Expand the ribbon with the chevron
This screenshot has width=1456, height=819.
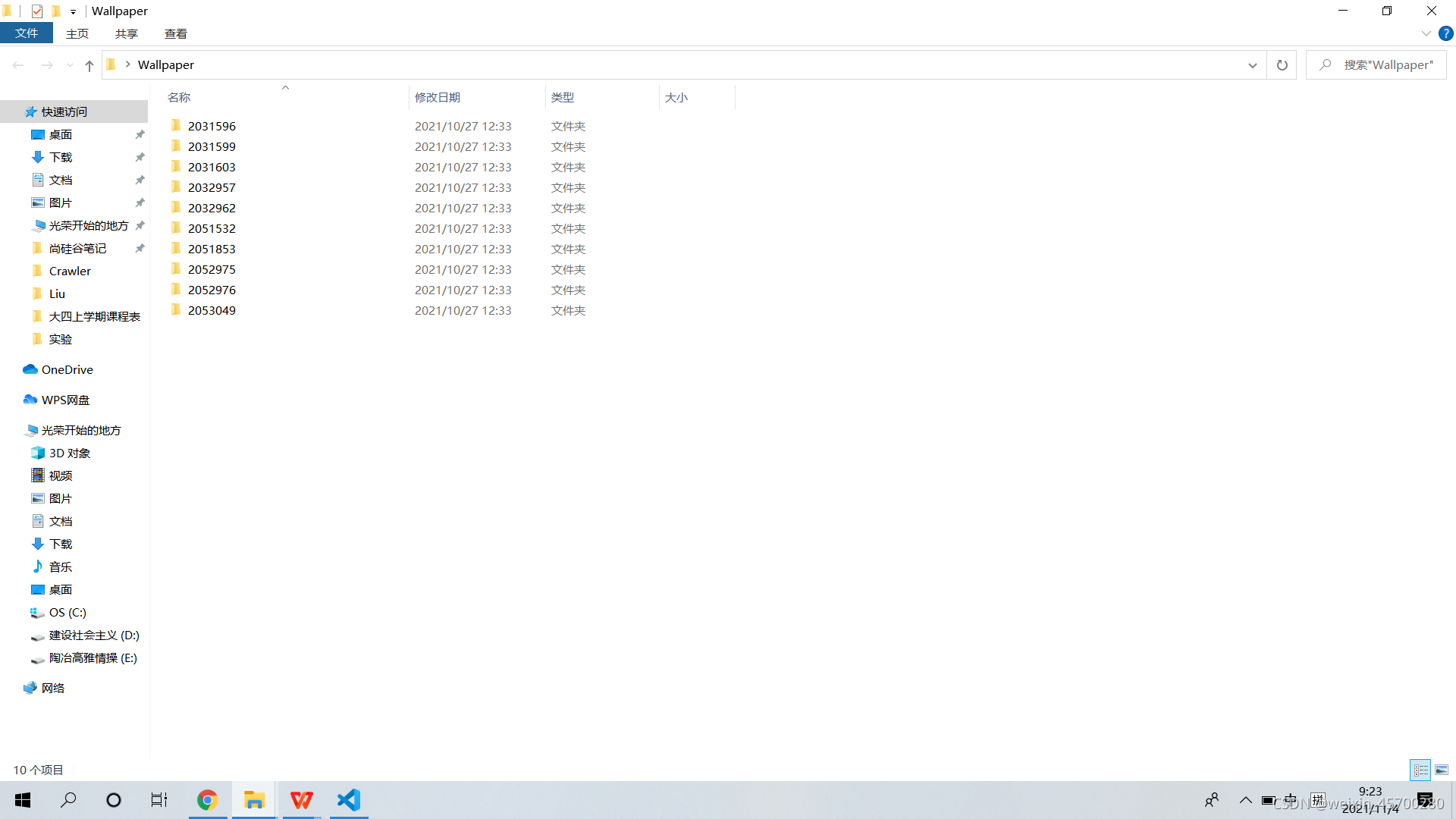[1426, 33]
